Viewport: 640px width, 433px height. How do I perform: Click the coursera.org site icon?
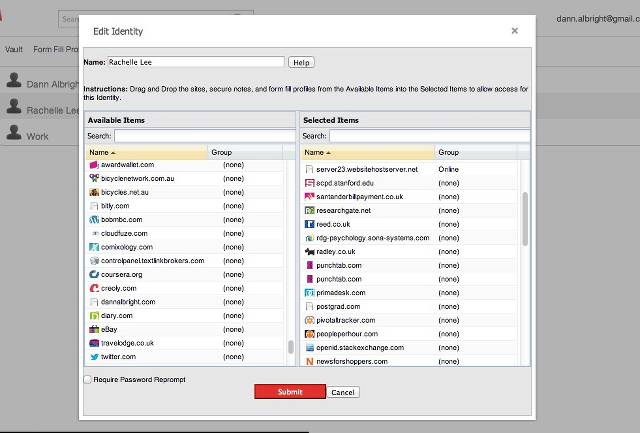tap(94, 274)
